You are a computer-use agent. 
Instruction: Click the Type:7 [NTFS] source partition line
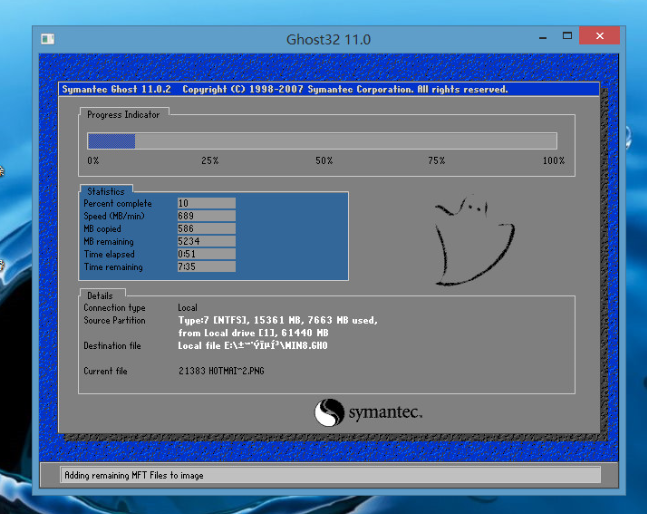pyautogui.click(x=278, y=321)
